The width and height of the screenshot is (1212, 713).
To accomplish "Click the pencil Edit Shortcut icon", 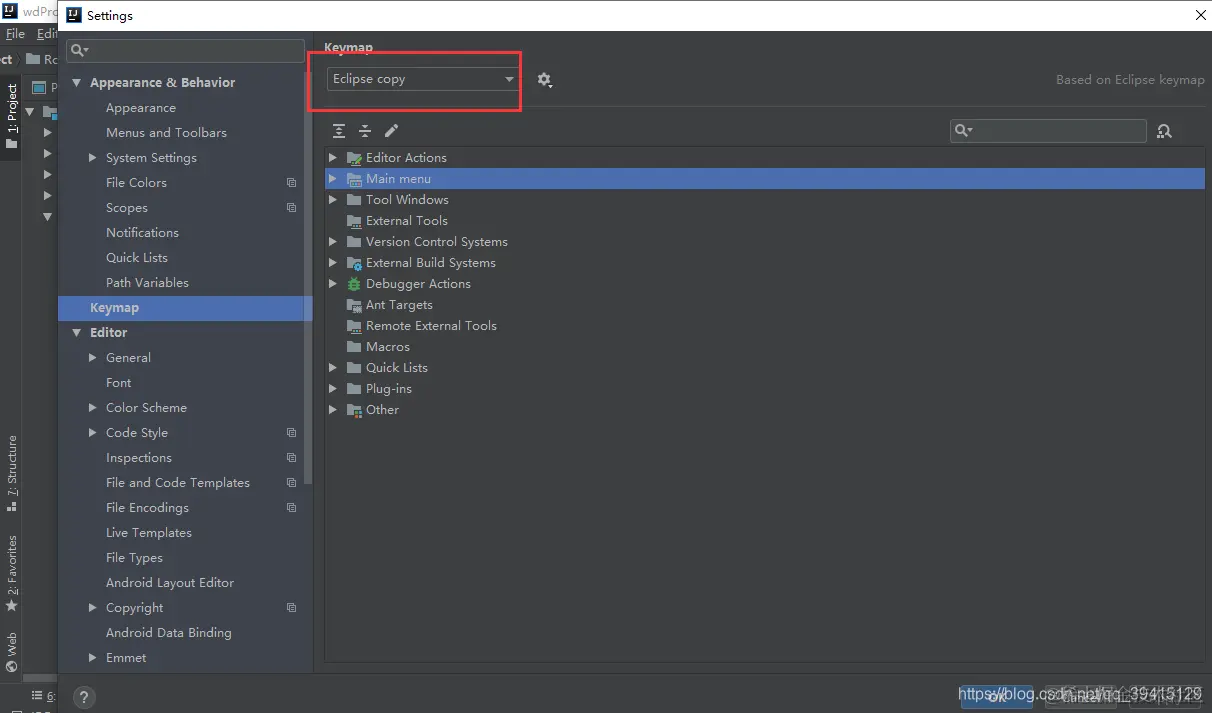I will tap(391, 131).
